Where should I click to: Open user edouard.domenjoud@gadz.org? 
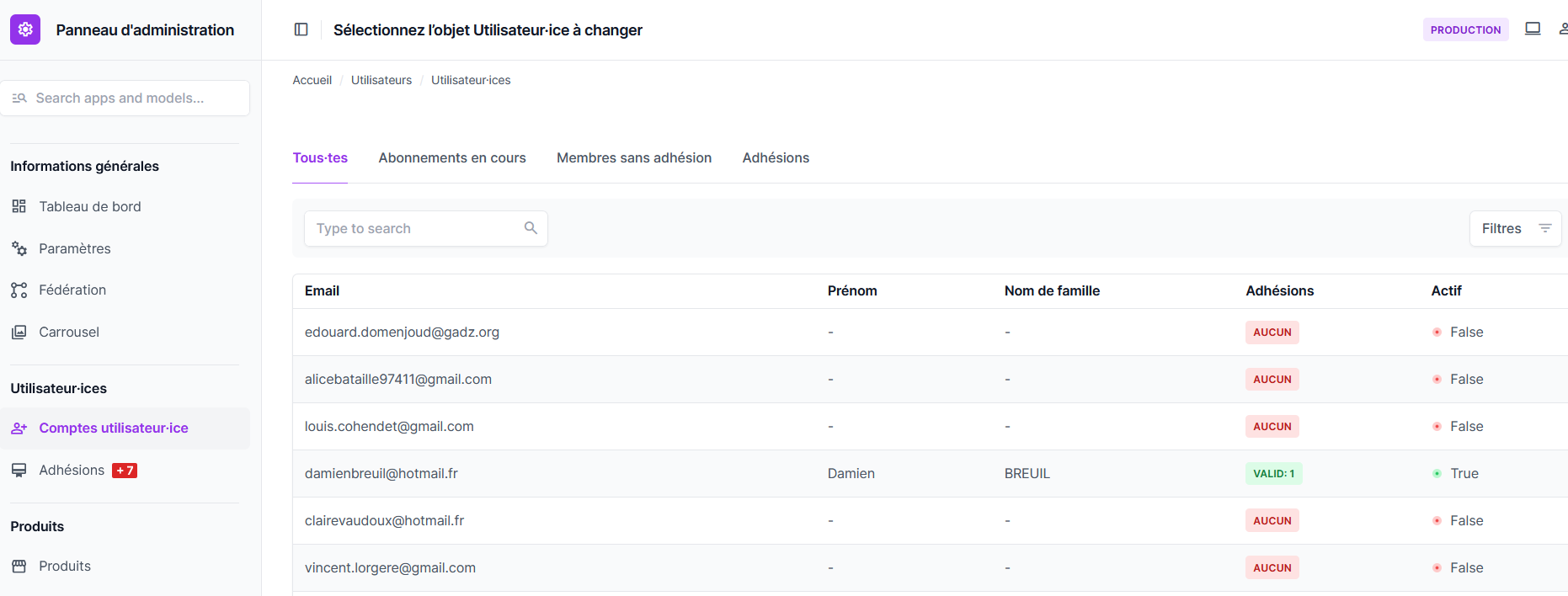click(x=402, y=332)
